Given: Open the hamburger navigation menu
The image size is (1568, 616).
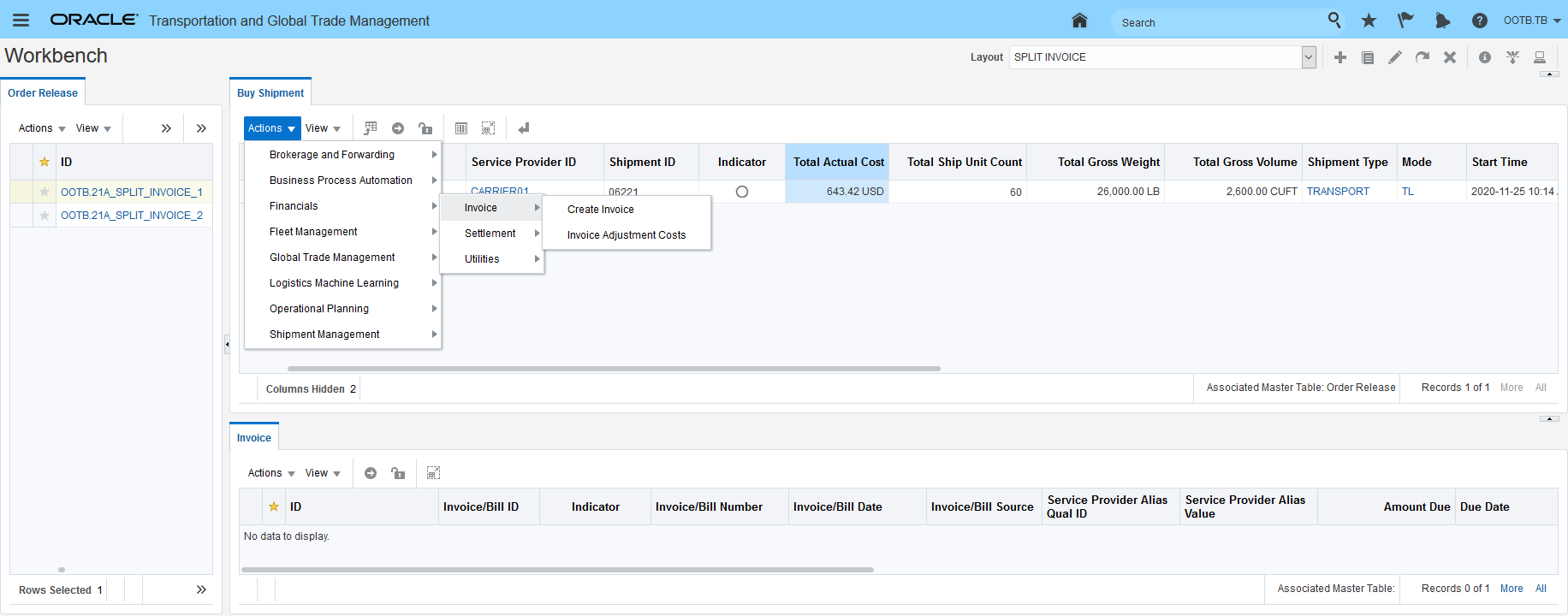Looking at the screenshot, I should (21, 20).
